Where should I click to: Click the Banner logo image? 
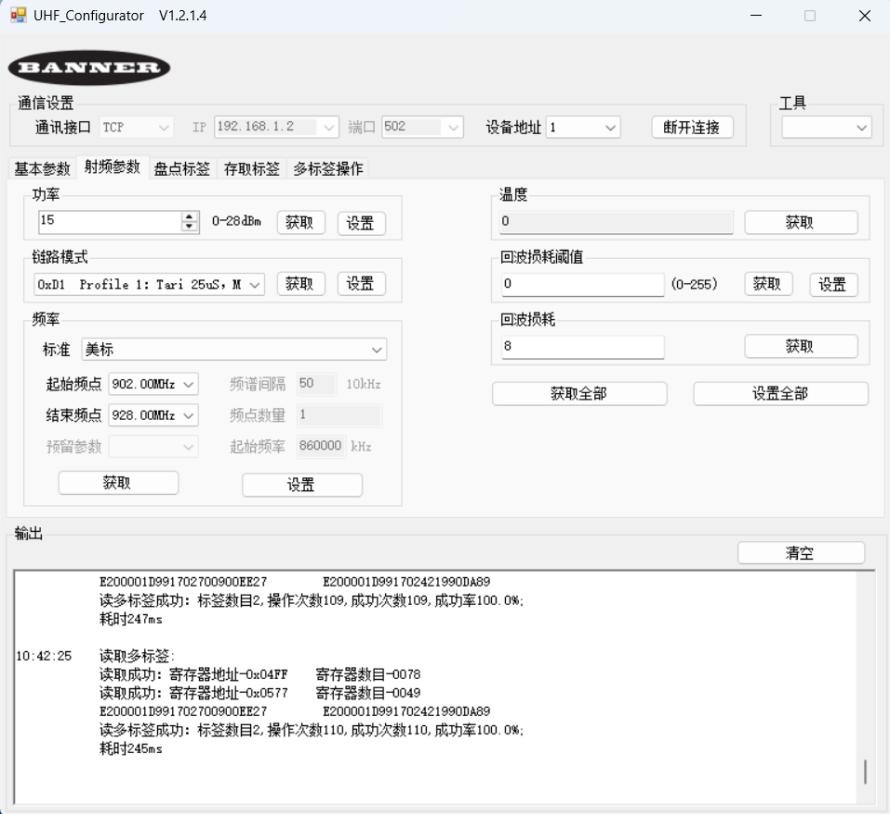click(89, 68)
